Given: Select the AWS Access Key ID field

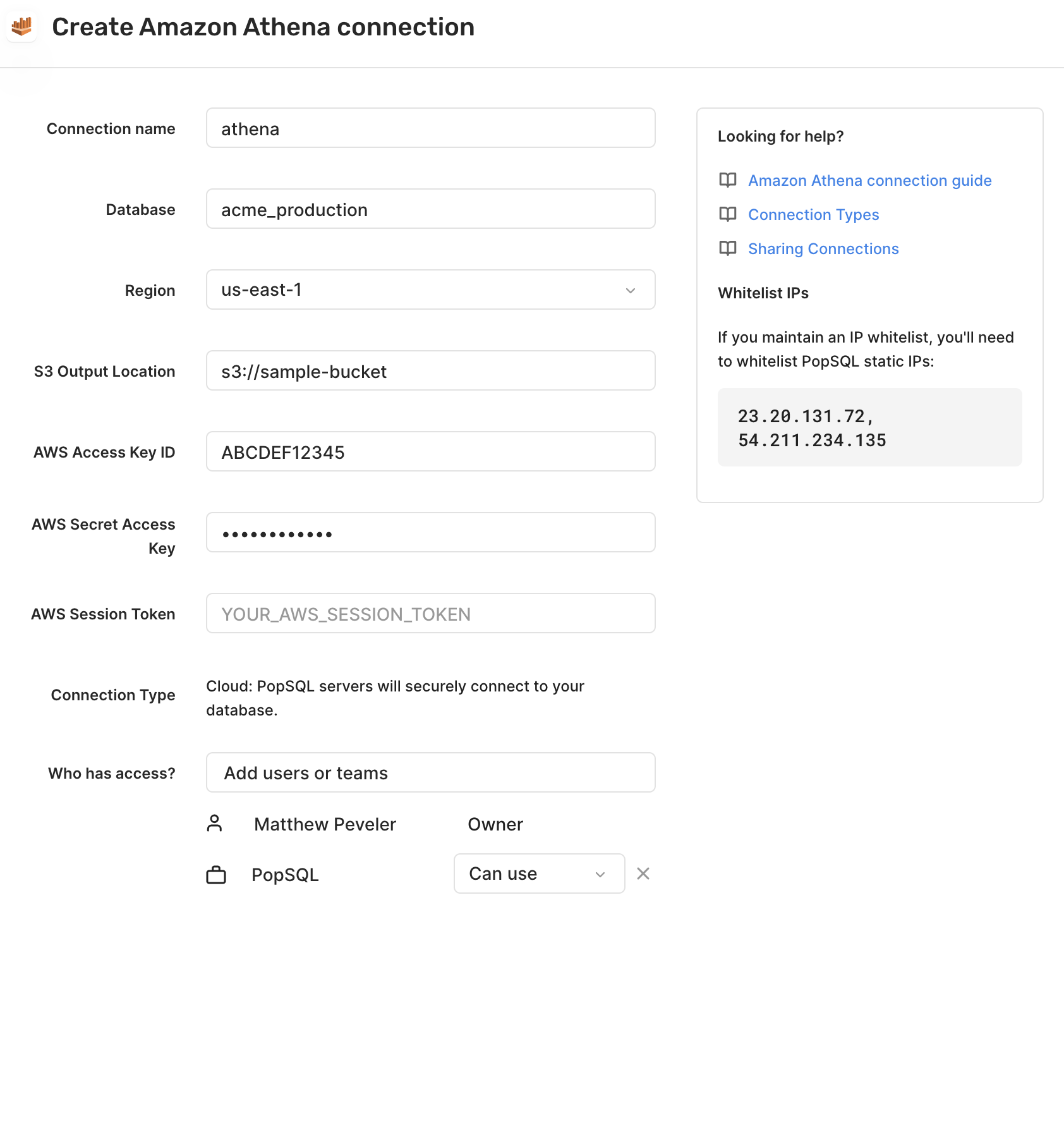Looking at the screenshot, I should [431, 451].
